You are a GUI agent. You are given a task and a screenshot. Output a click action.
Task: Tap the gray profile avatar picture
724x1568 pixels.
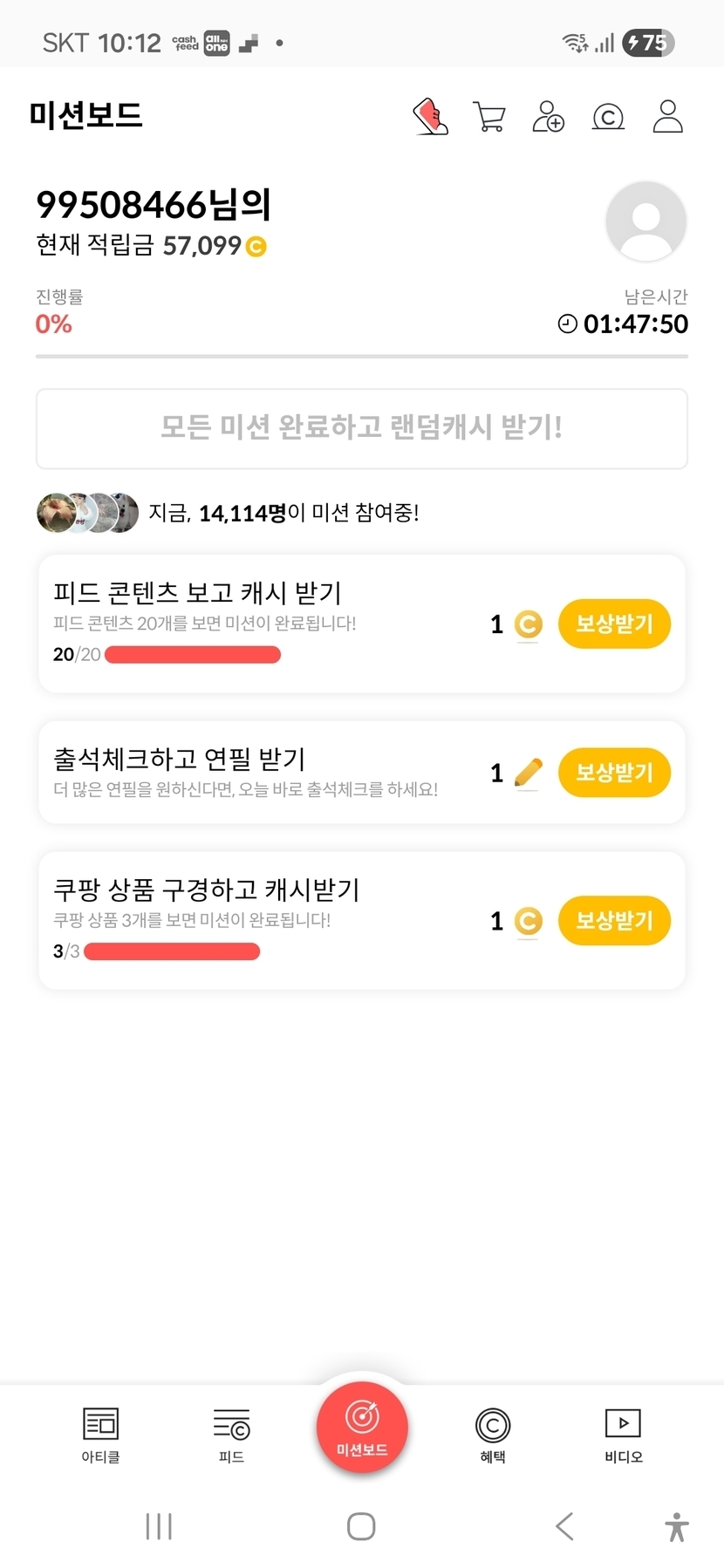pos(645,222)
